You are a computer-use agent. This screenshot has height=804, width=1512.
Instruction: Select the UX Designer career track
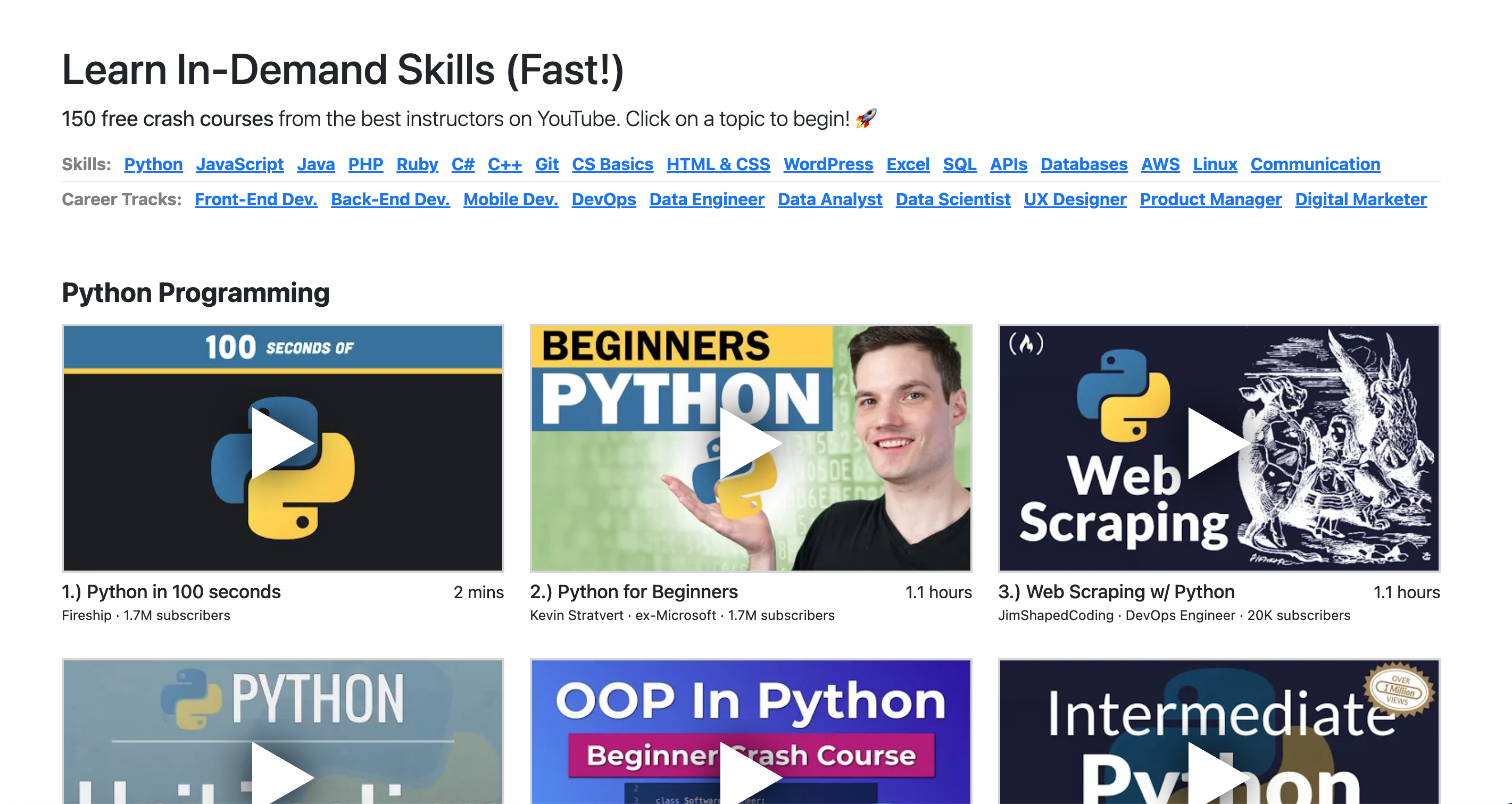pyautogui.click(x=1075, y=199)
